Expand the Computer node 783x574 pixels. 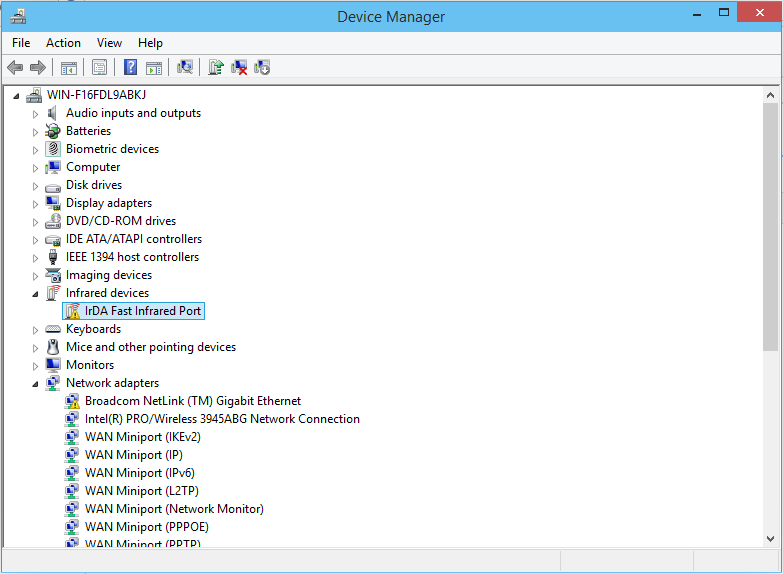[x=35, y=168]
